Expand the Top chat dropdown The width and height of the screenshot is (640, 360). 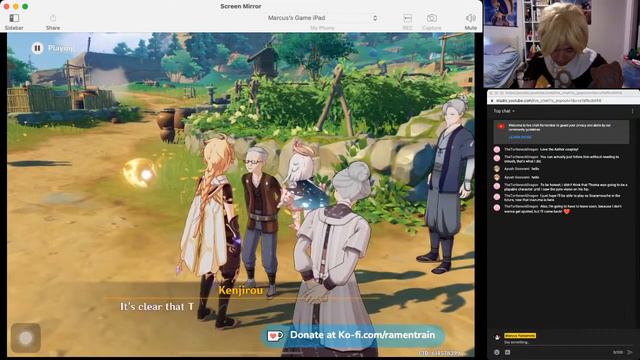[x=504, y=111]
